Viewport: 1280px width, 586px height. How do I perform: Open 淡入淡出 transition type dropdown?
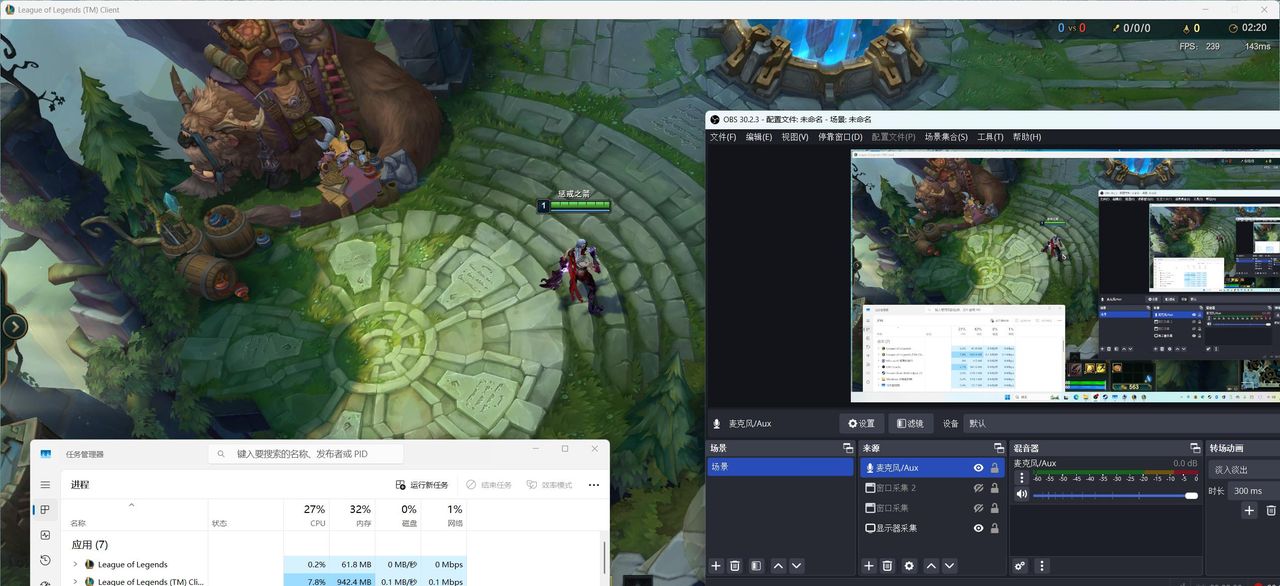point(1243,469)
